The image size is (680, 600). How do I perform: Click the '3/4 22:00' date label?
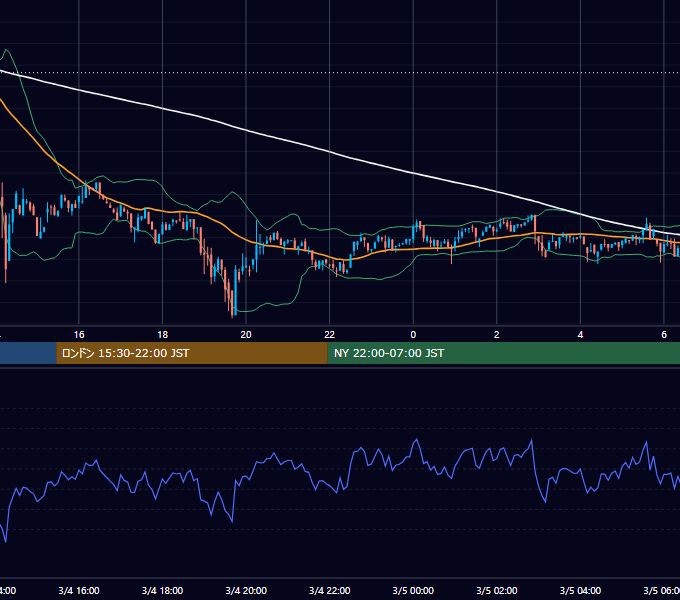(x=330, y=590)
